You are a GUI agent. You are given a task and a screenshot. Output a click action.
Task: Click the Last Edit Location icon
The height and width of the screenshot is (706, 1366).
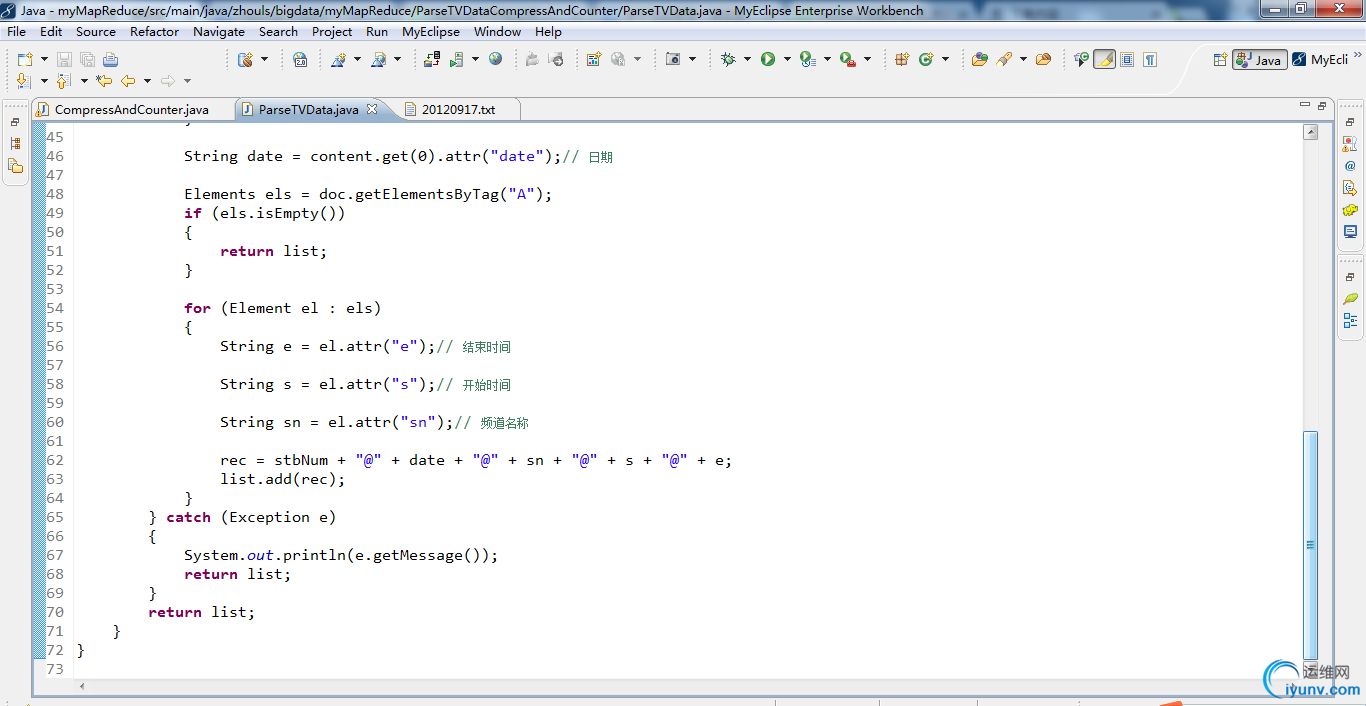[104, 81]
